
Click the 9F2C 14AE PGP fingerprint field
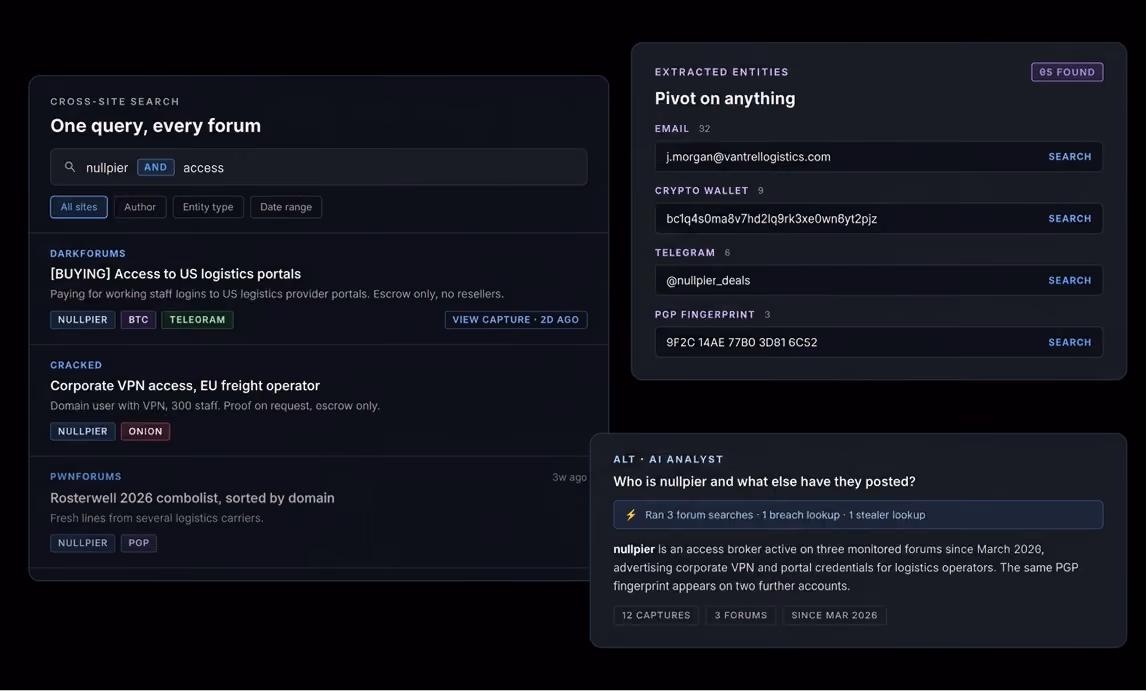879,342
